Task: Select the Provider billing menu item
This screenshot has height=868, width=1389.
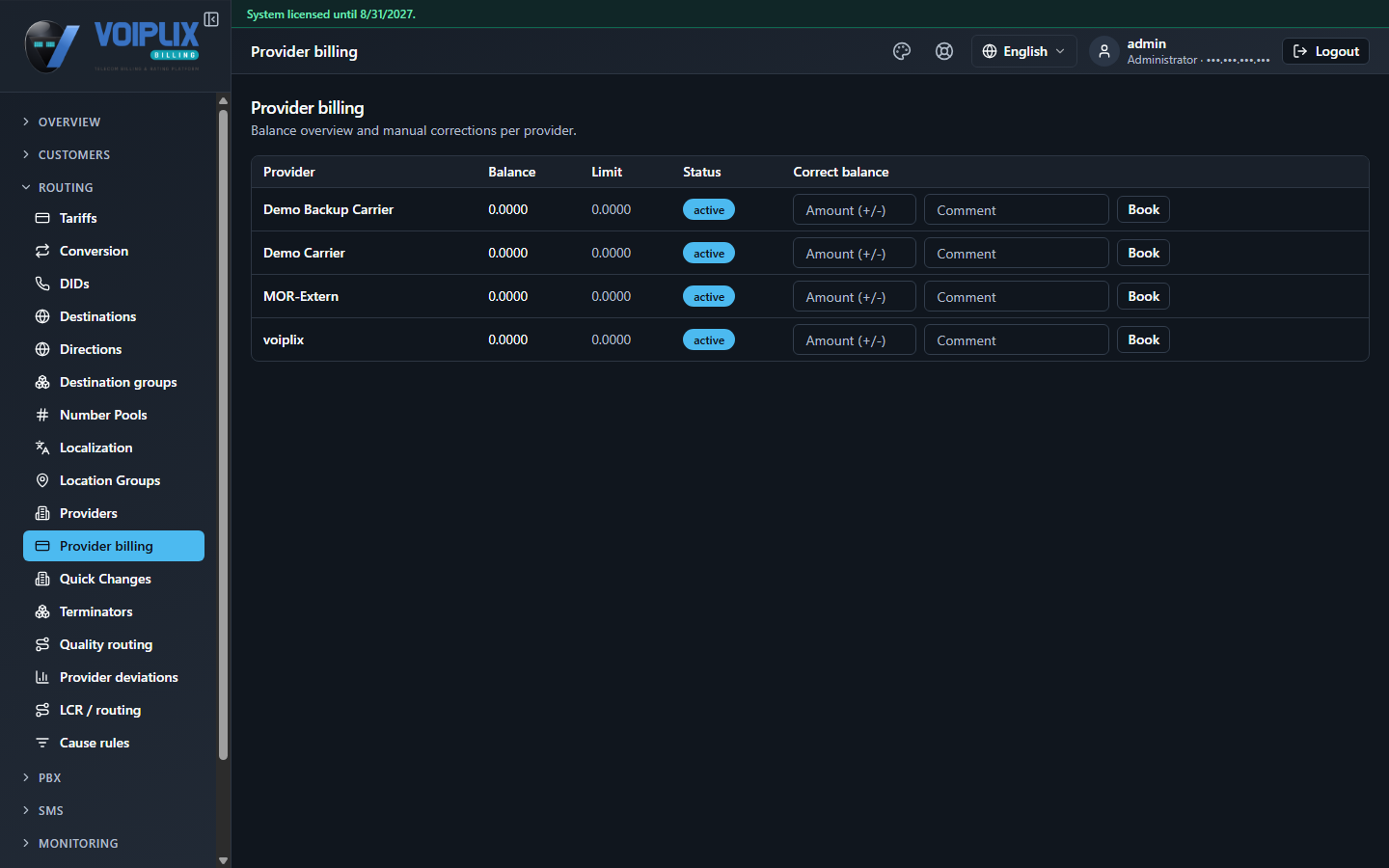Action: point(114,546)
